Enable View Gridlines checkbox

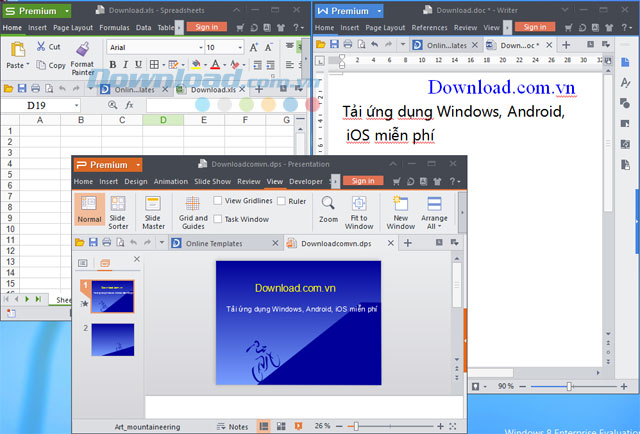coord(218,200)
